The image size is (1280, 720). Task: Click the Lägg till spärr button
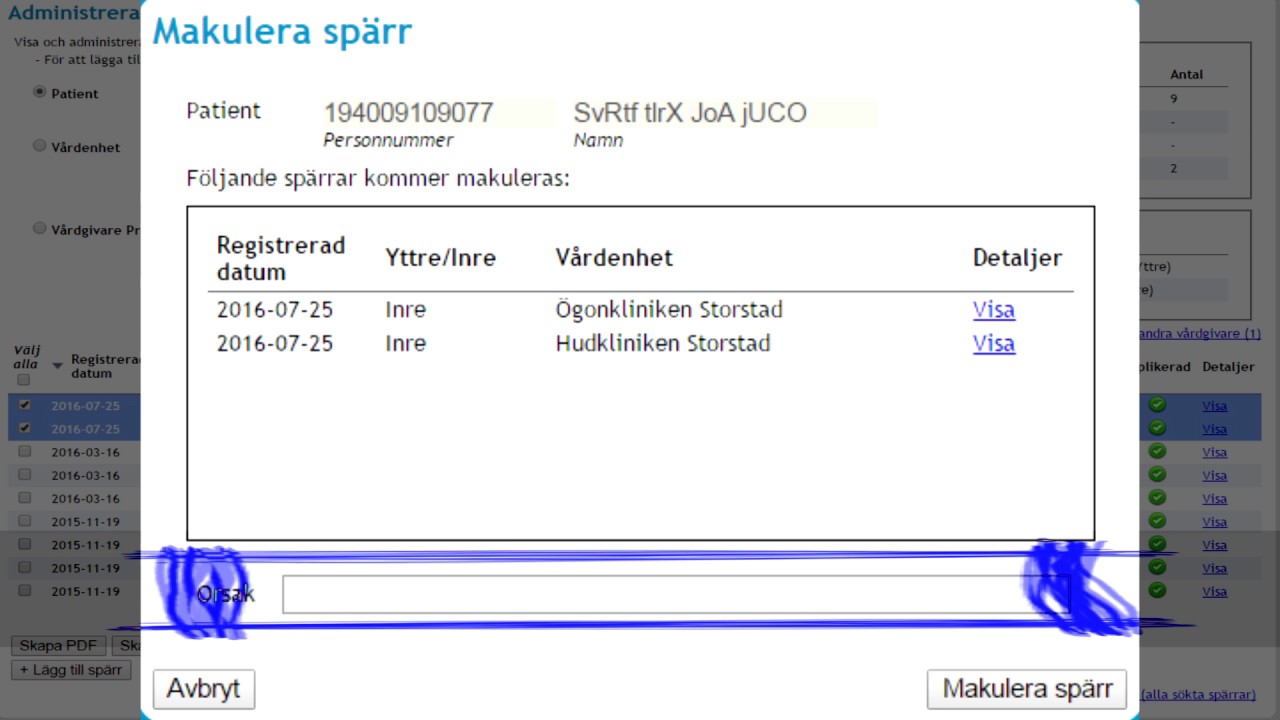pyautogui.click(x=71, y=670)
